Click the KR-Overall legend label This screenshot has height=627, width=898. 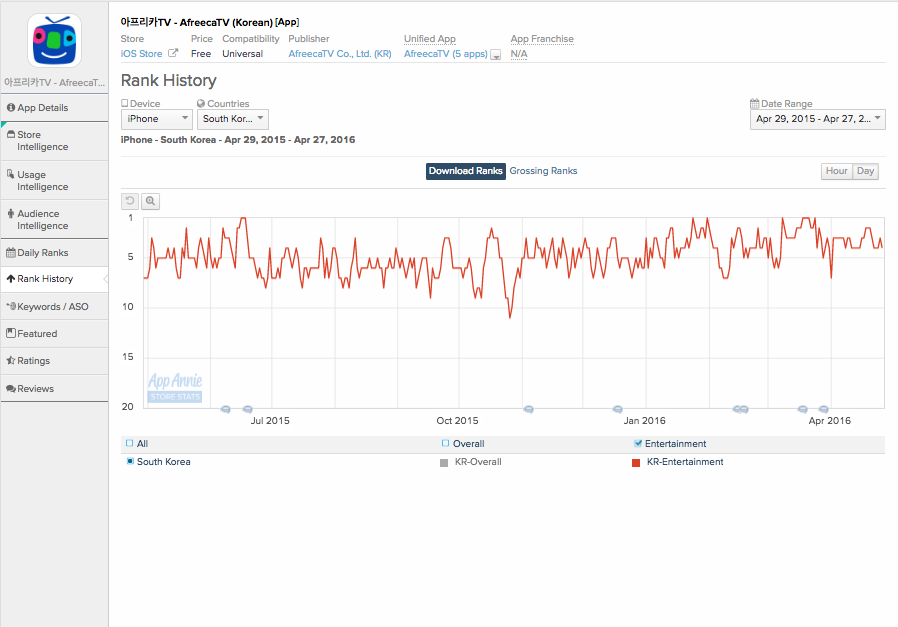point(478,462)
